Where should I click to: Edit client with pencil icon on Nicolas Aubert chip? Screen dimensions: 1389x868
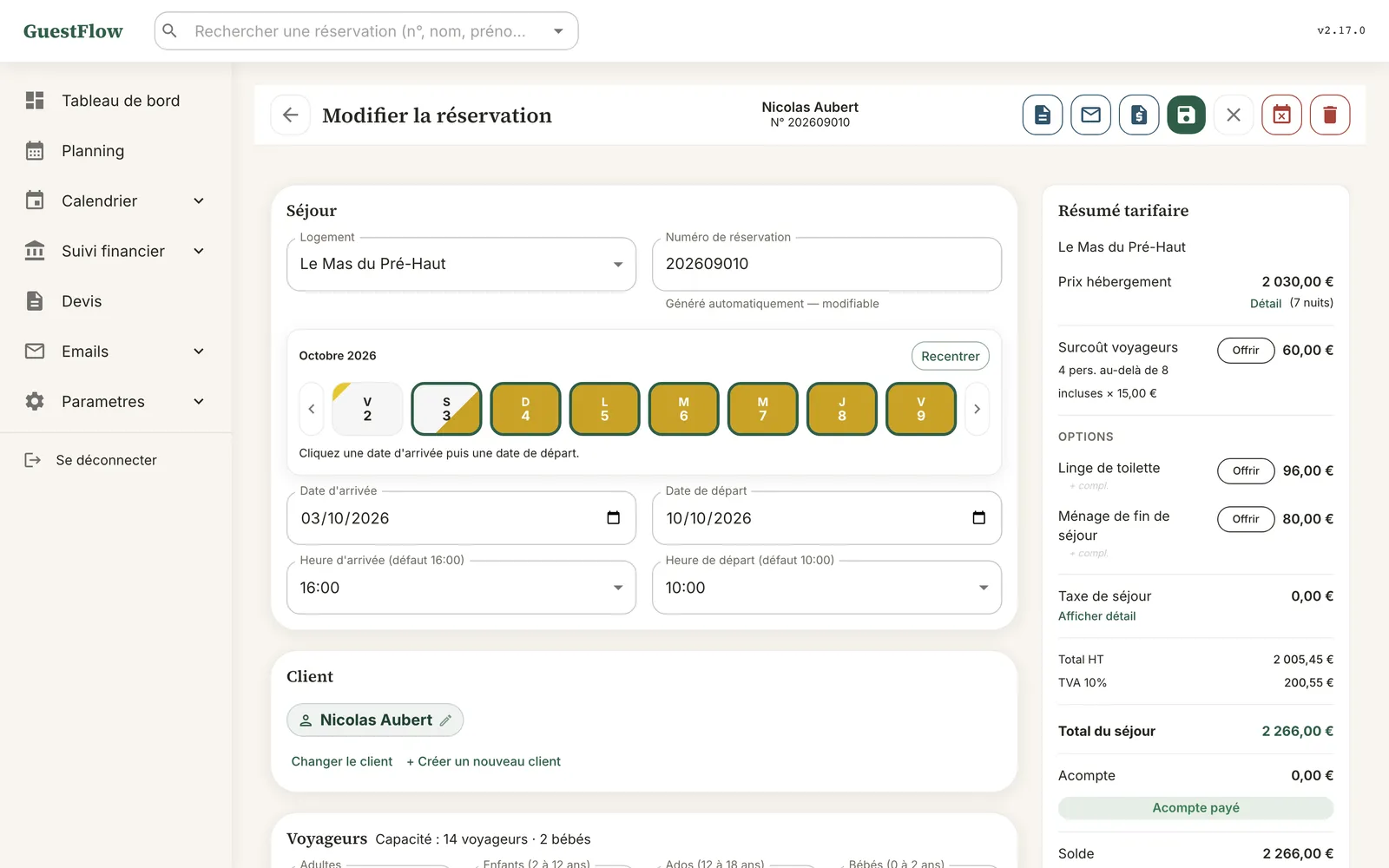445,720
